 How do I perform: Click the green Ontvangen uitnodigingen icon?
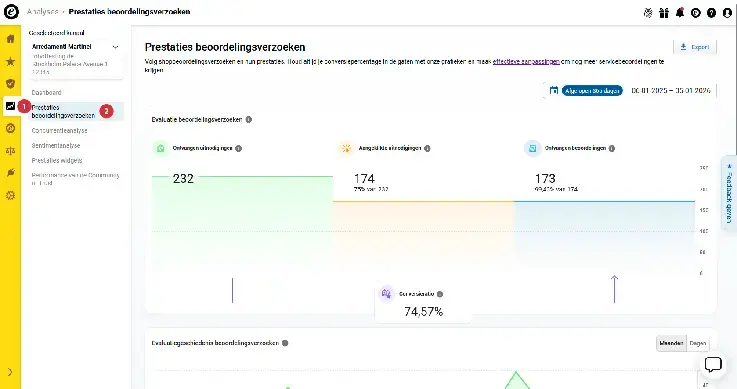click(160, 148)
